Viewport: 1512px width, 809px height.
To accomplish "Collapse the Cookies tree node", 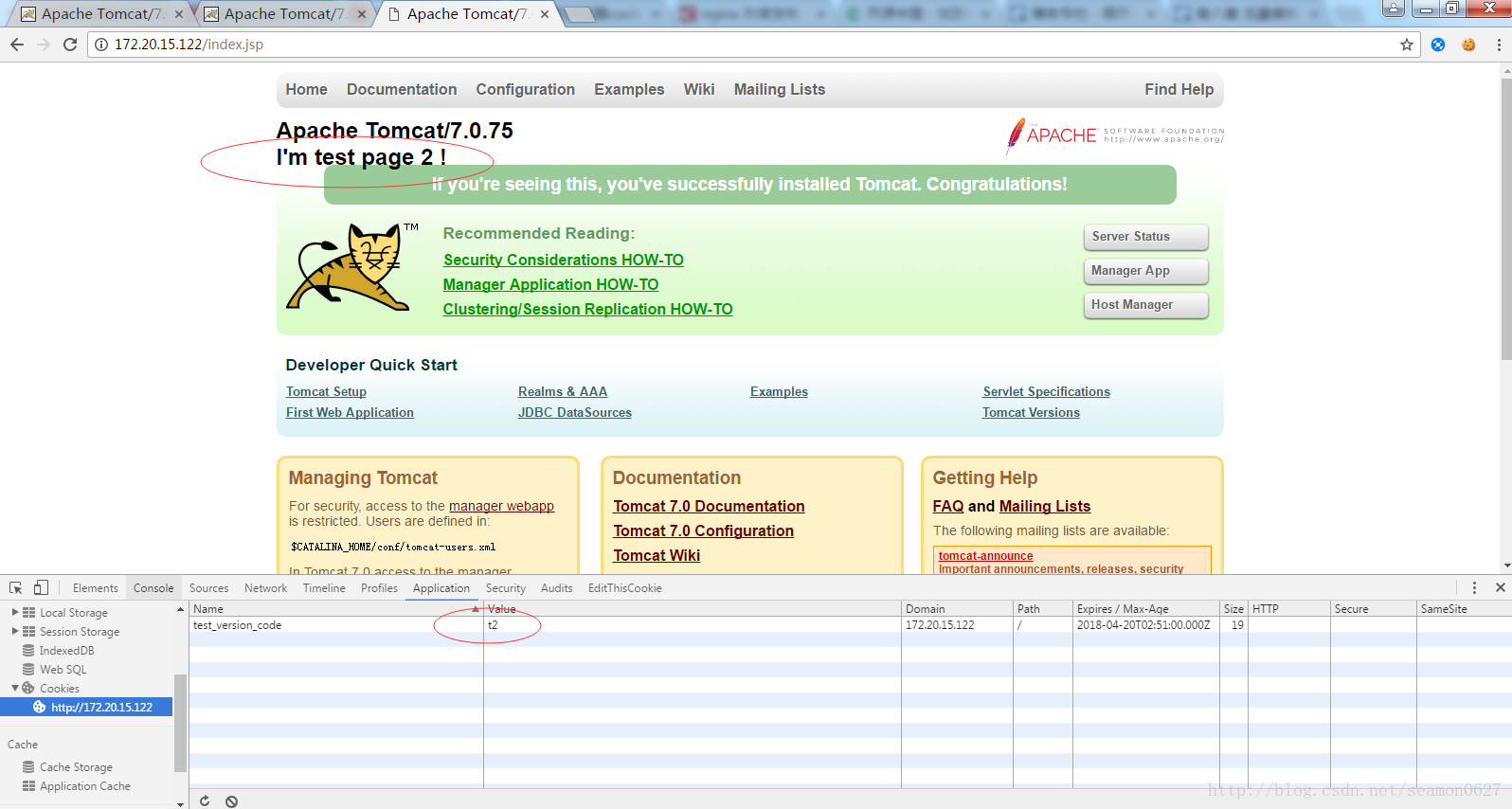I will click(15, 689).
